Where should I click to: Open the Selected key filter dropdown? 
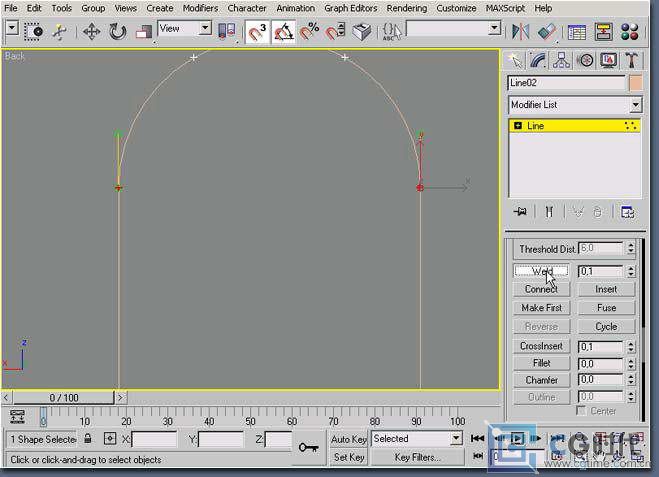(417, 439)
